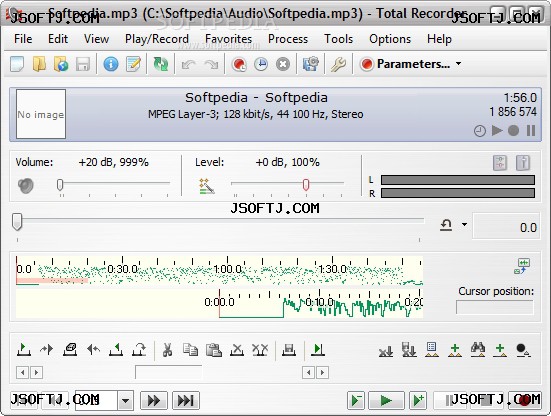The height and width of the screenshot is (416, 551).
Task: Click the gray circled X toolbar icon
Action: tap(283, 64)
